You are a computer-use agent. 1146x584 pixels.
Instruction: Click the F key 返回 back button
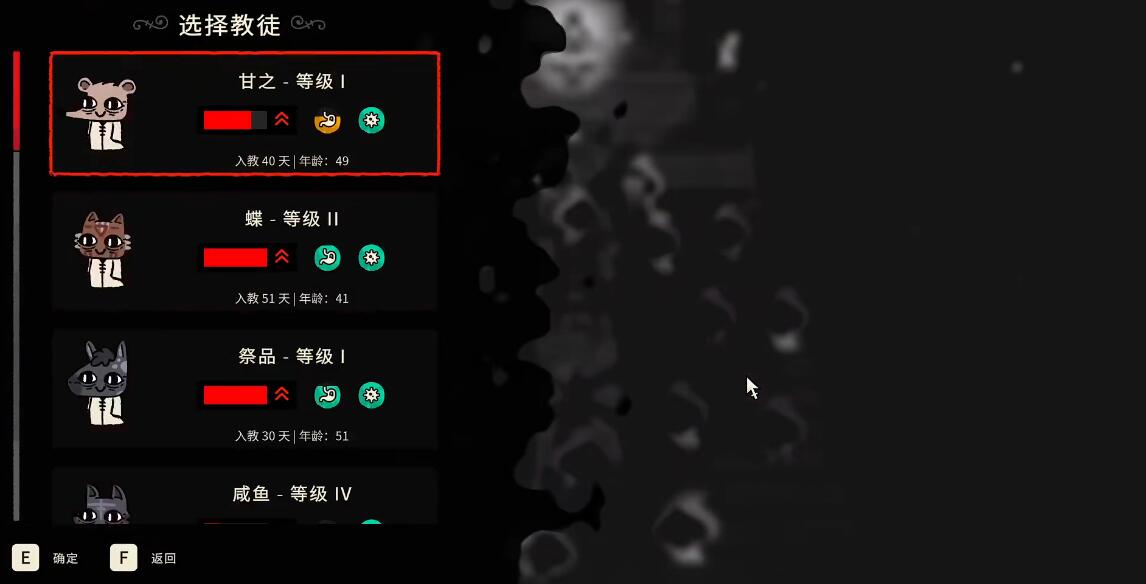pyautogui.click(x=143, y=558)
